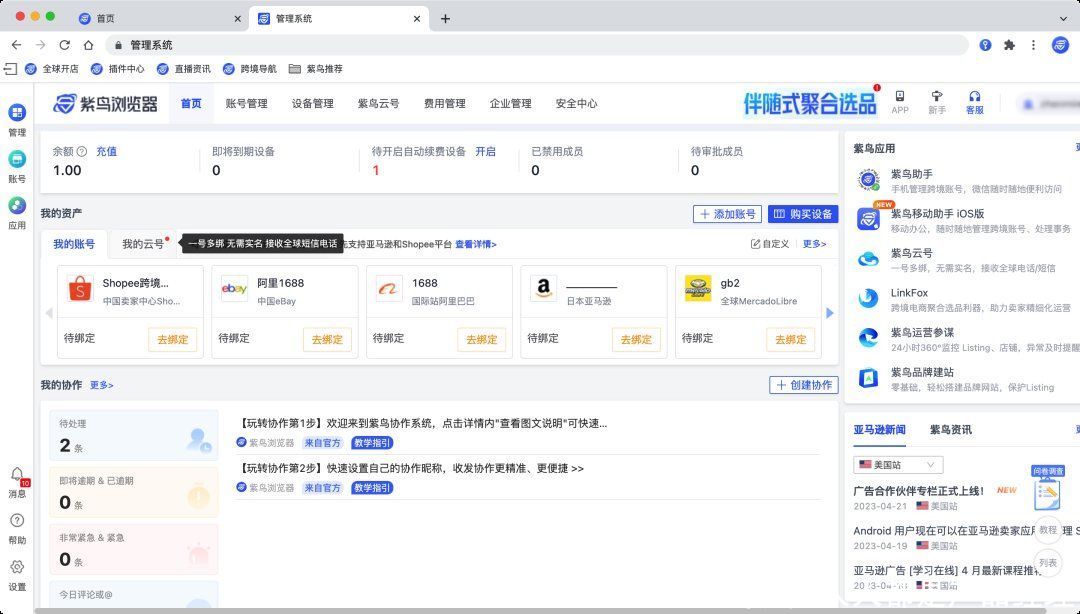The width and height of the screenshot is (1080, 614).
Task: Go to browser home icon
Action: point(88,45)
